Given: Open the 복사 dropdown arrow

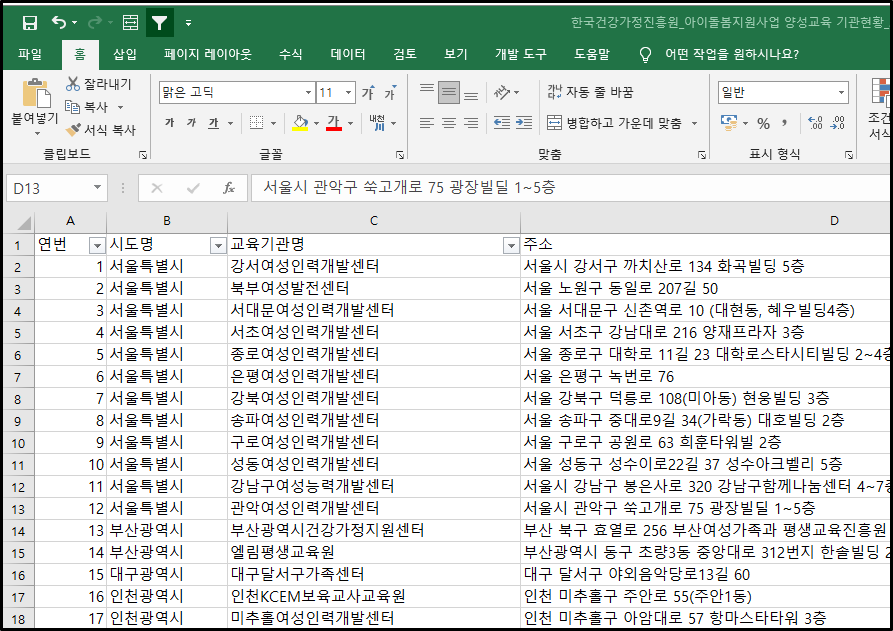Looking at the screenshot, I should point(120,107).
